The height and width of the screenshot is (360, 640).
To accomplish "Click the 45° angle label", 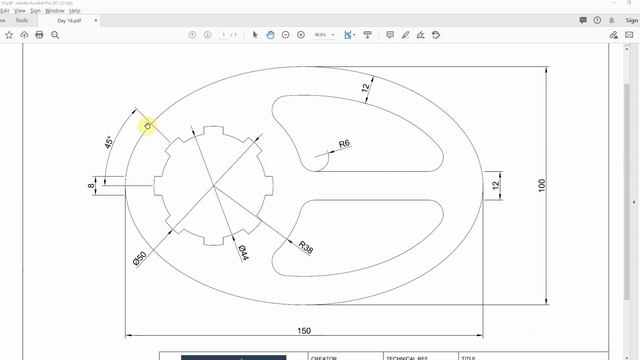I will [109, 142].
